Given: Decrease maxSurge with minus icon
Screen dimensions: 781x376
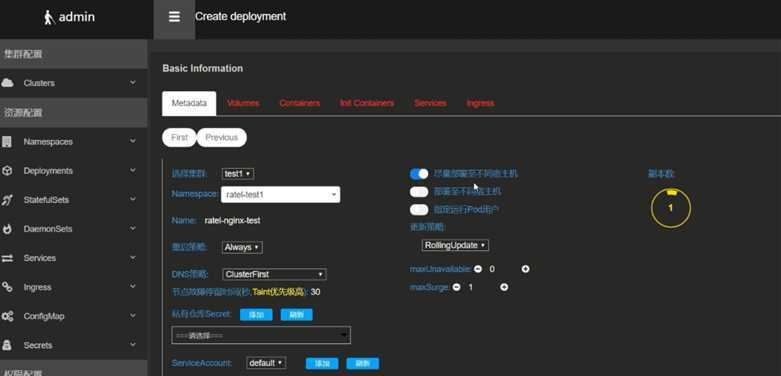Looking at the screenshot, I should point(456,287).
